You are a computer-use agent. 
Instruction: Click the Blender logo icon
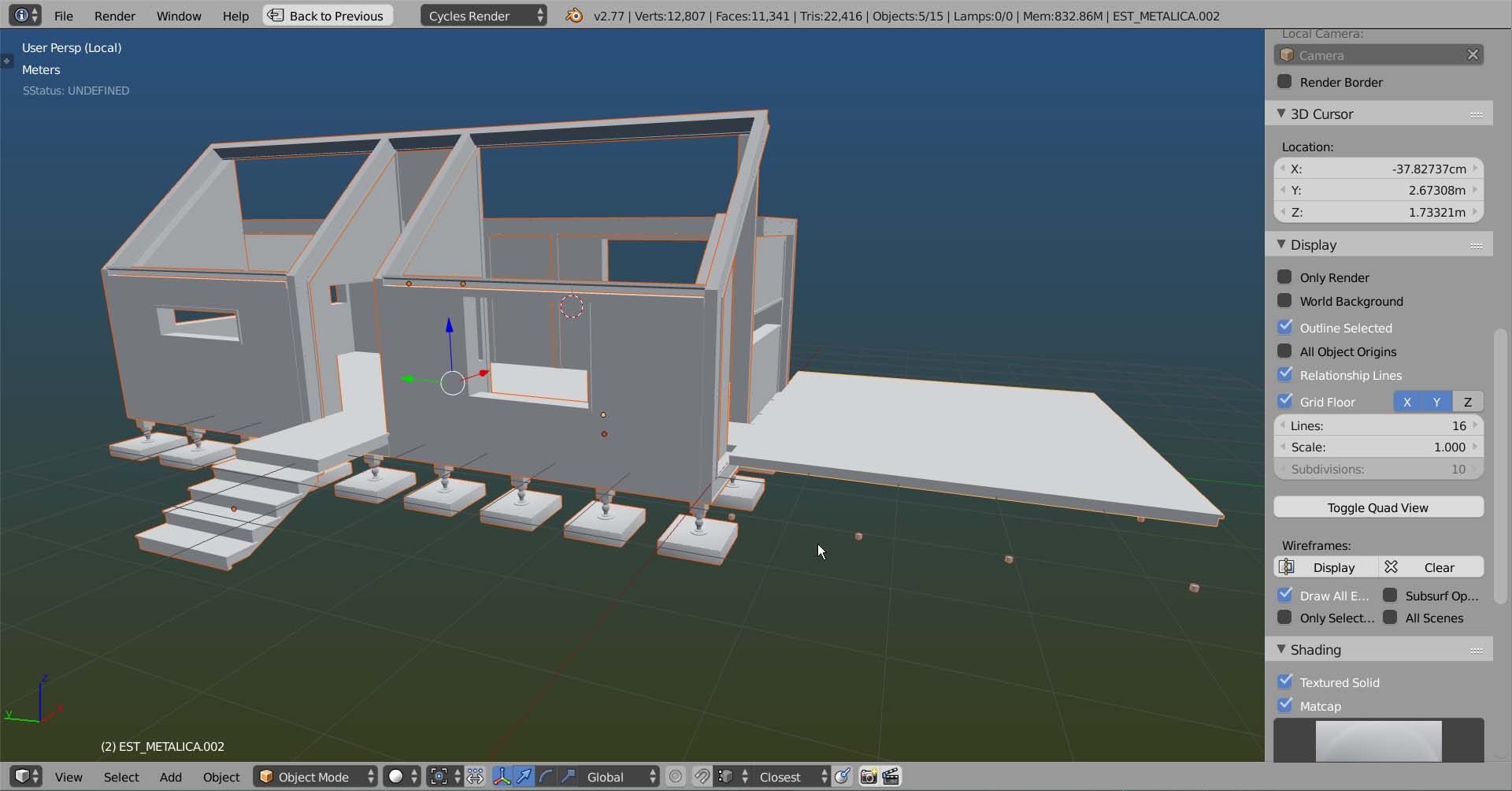coord(575,15)
